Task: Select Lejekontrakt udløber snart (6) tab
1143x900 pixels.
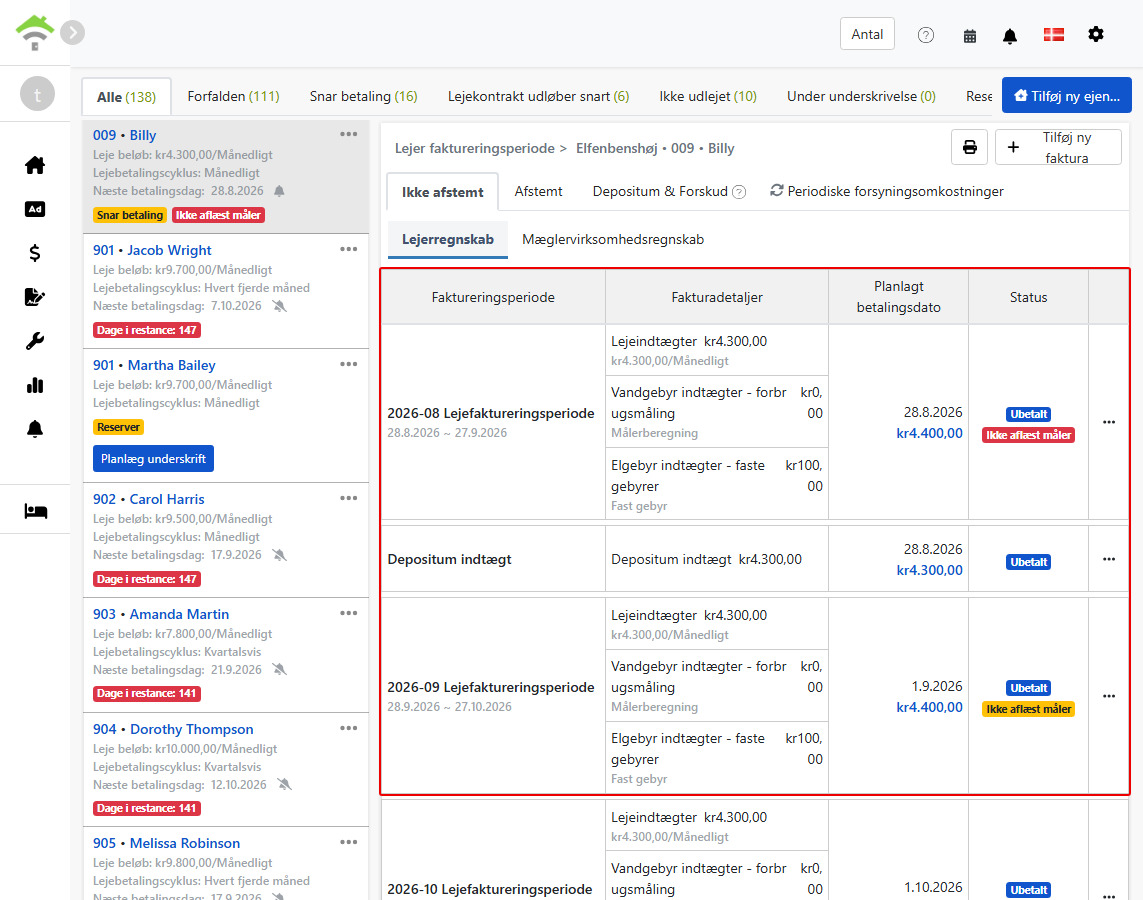Action: (x=538, y=96)
